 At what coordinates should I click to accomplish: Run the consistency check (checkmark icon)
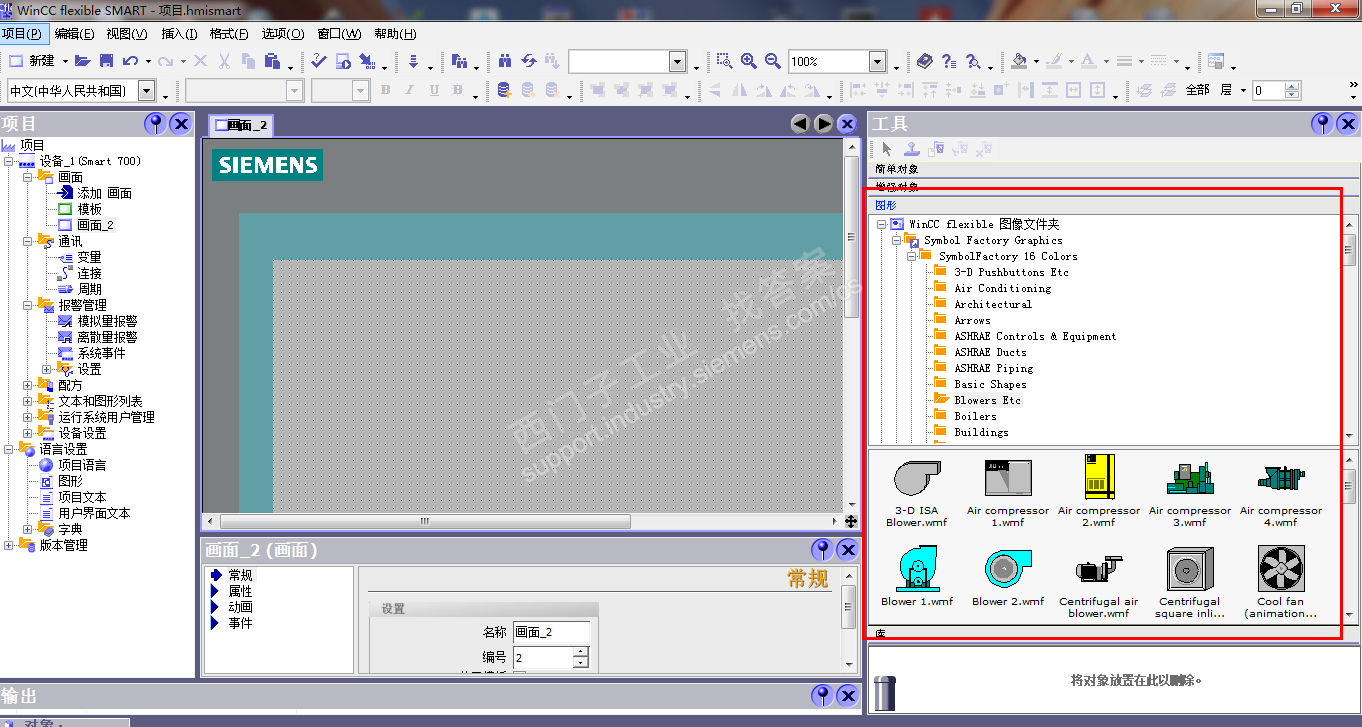point(319,61)
